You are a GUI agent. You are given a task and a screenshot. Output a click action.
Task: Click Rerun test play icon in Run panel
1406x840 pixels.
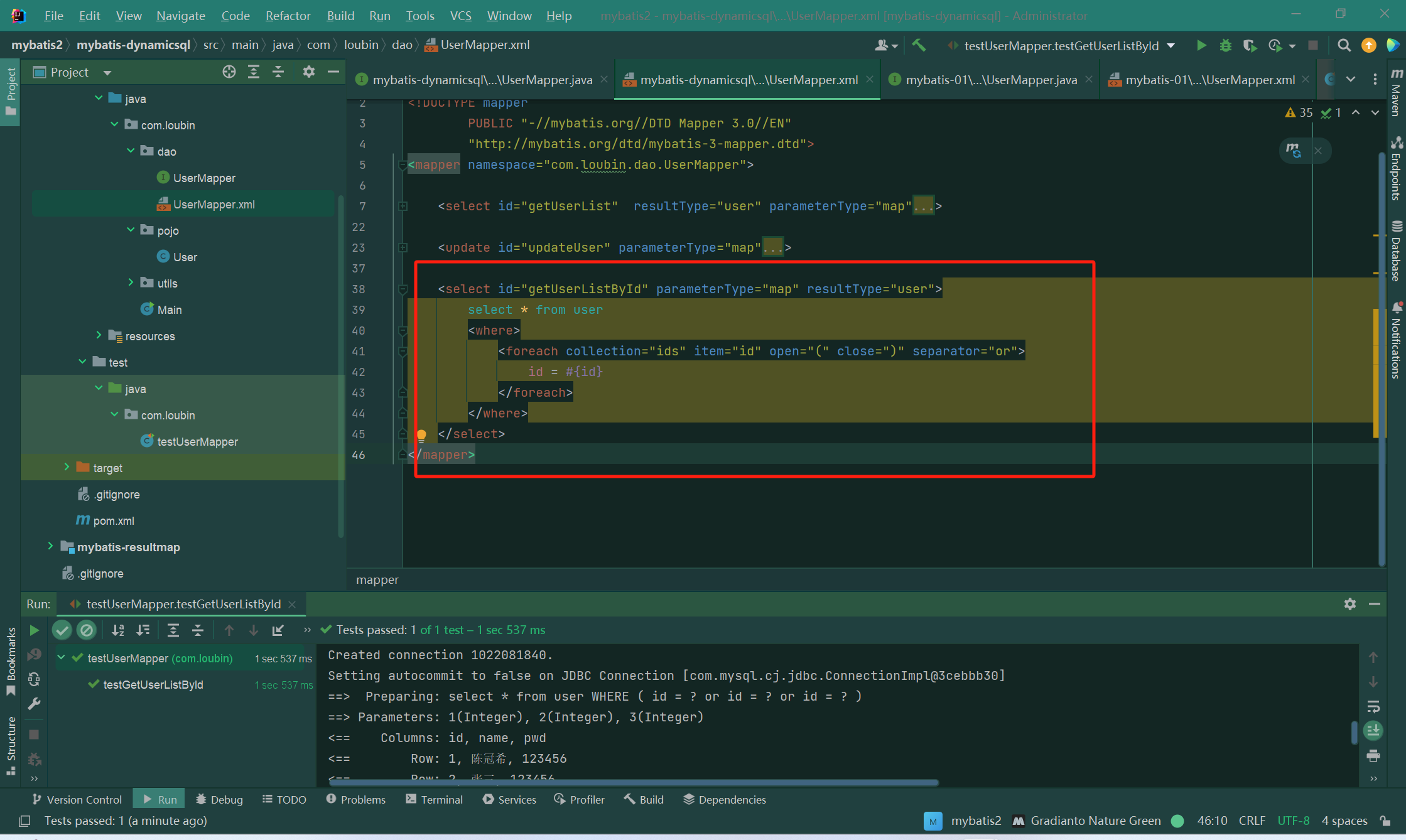(35, 630)
